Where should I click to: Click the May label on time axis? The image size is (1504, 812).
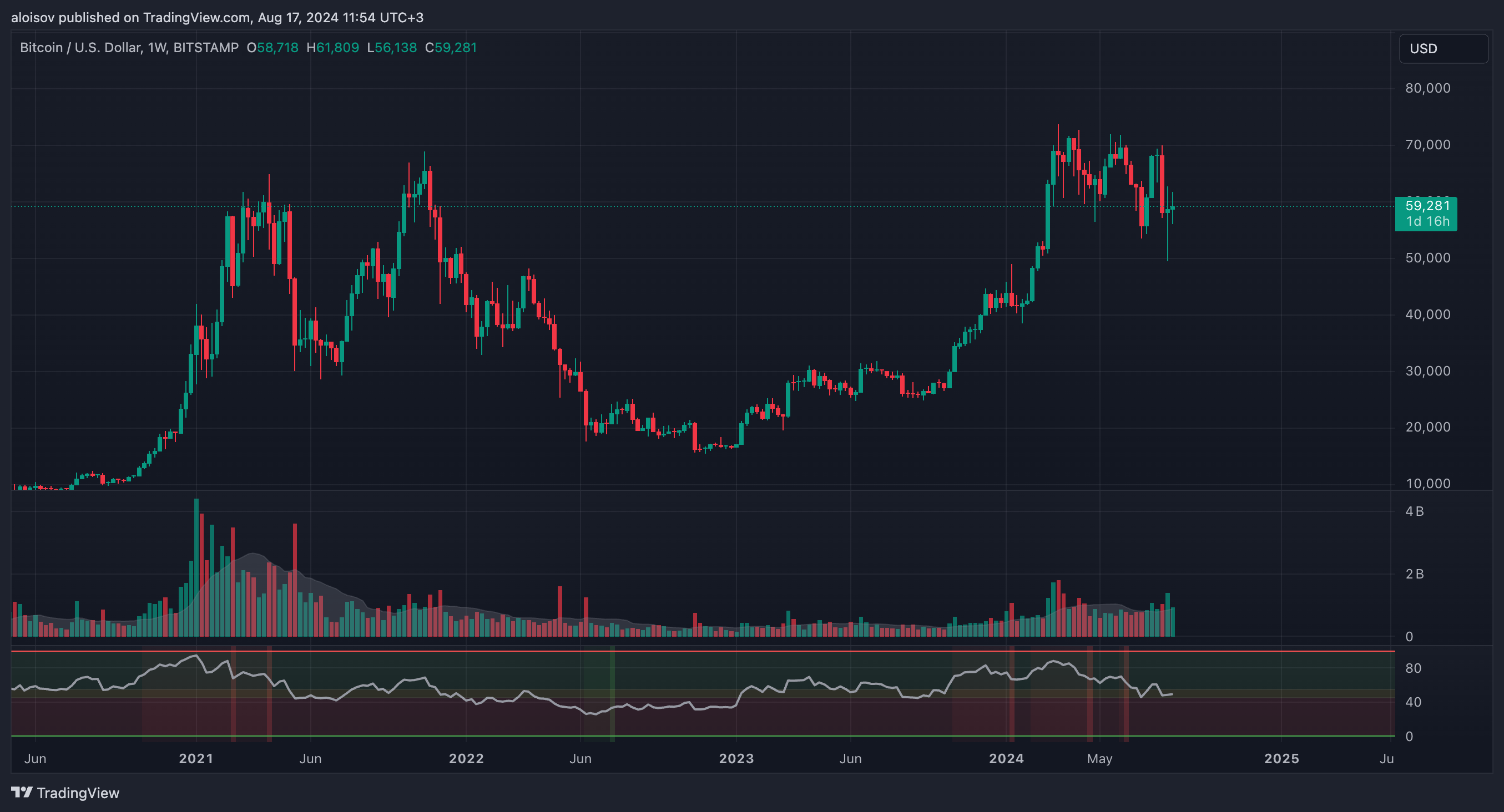pyautogui.click(x=1100, y=758)
